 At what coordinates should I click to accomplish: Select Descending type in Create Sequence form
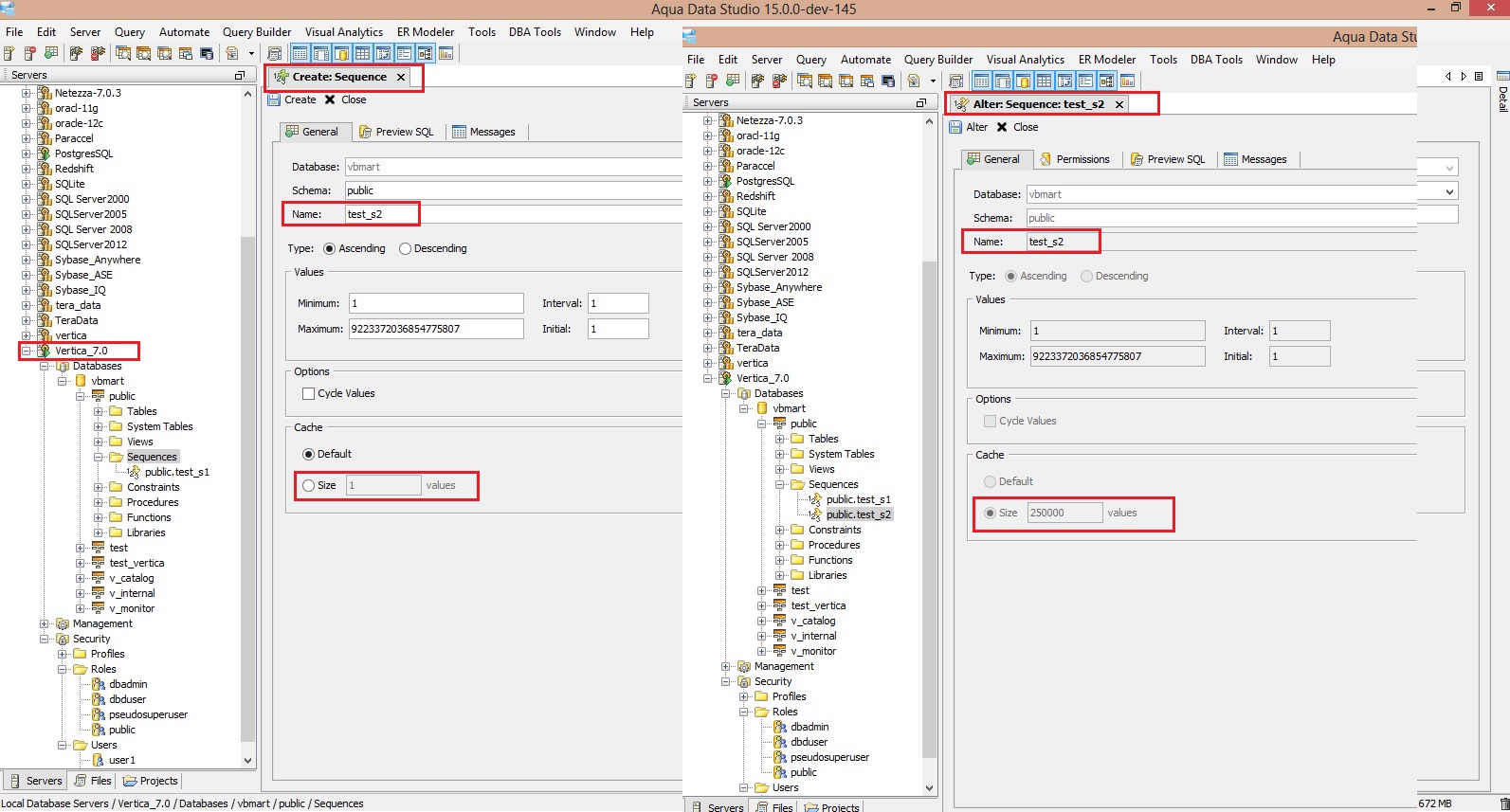click(x=405, y=248)
